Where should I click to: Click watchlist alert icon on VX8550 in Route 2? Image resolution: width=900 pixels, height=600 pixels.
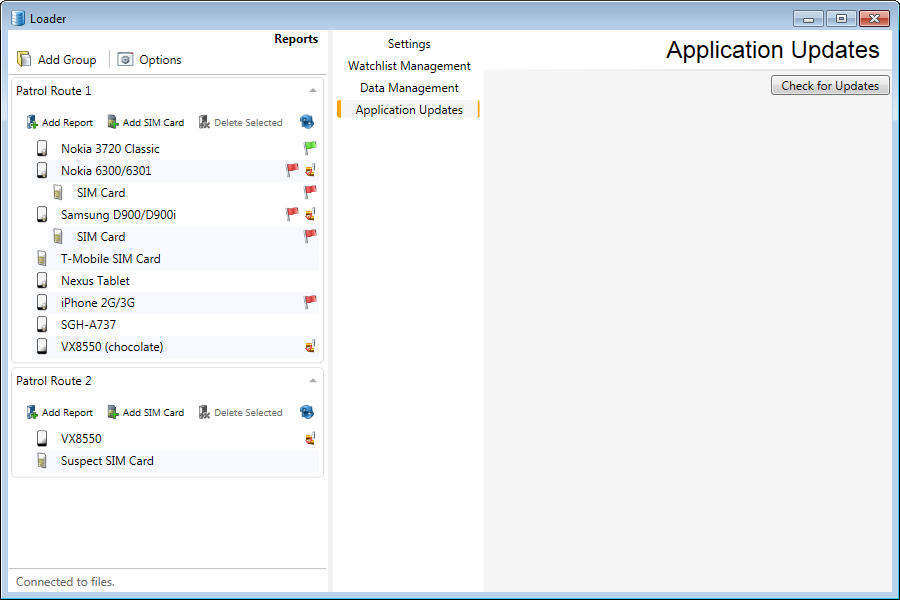pyautogui.click(x=311, y=439)
